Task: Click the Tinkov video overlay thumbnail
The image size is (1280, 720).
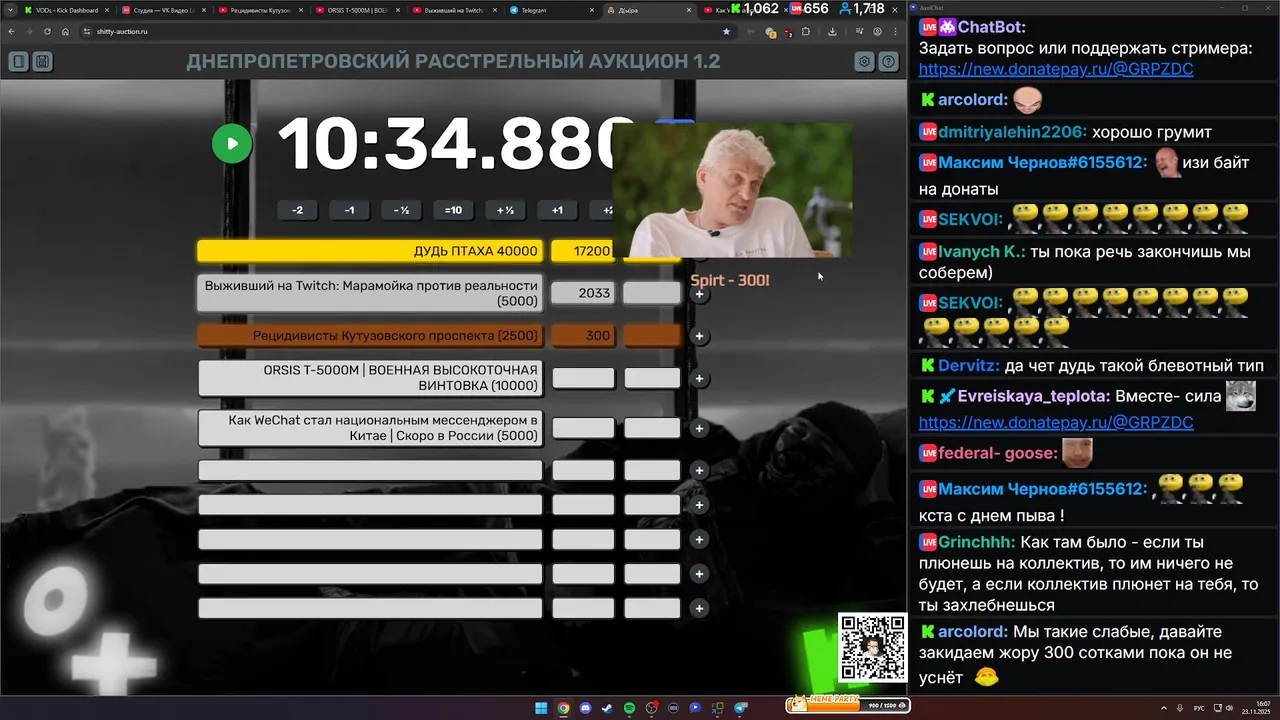Action: click(x=732, y=190)
